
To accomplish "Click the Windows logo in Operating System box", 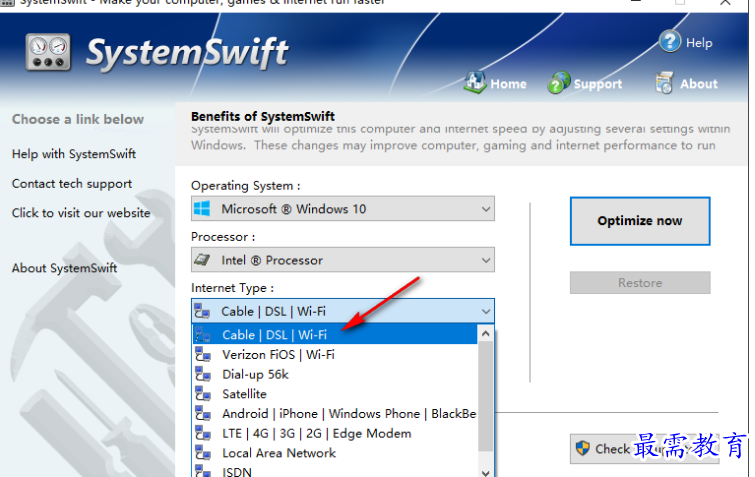I will point(202,208).
